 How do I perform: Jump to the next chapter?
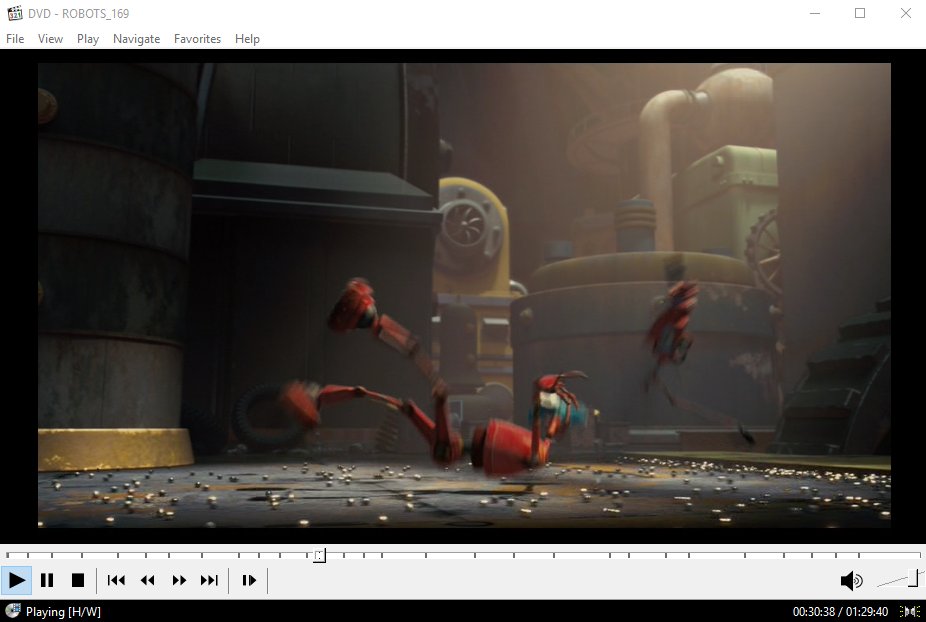(210, 580)
